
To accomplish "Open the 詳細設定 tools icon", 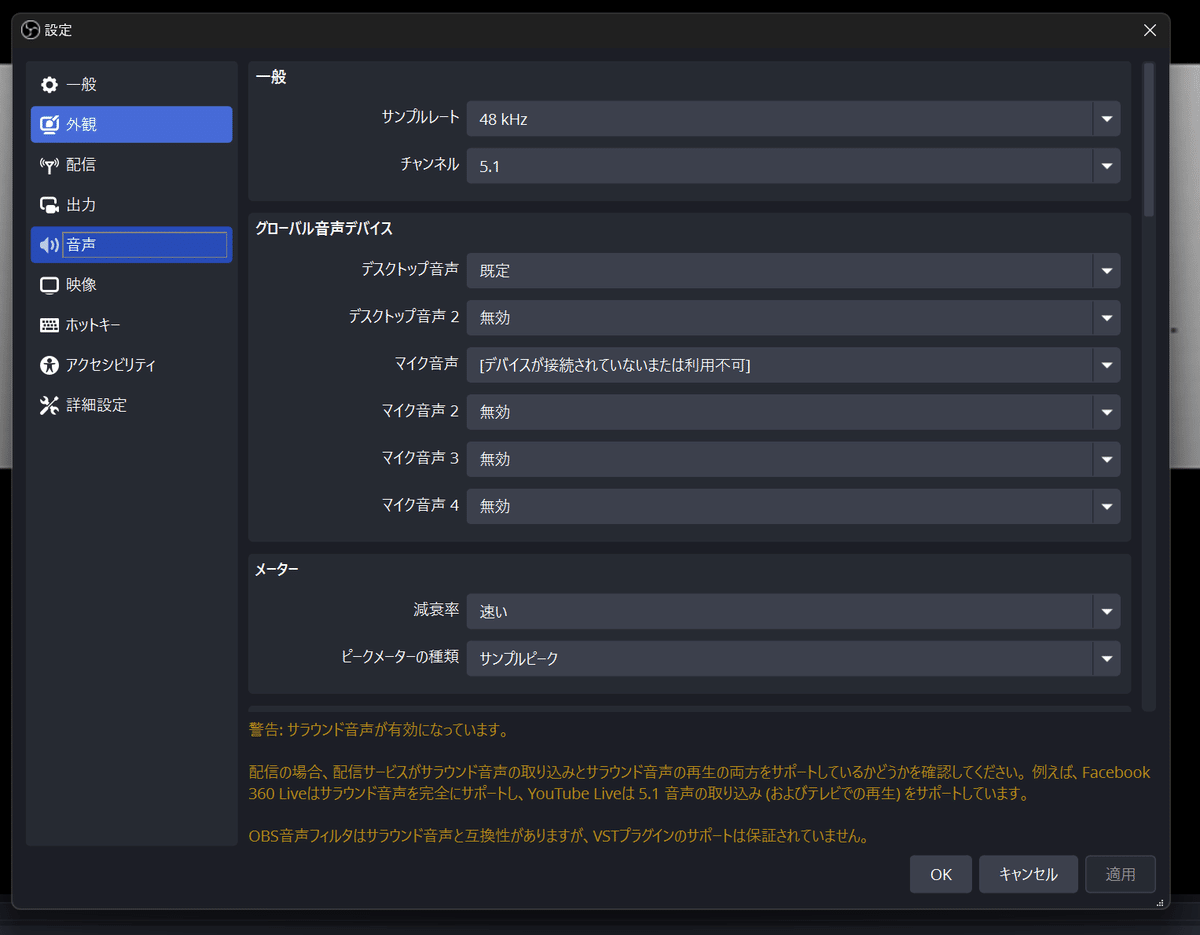I will 49,405.
